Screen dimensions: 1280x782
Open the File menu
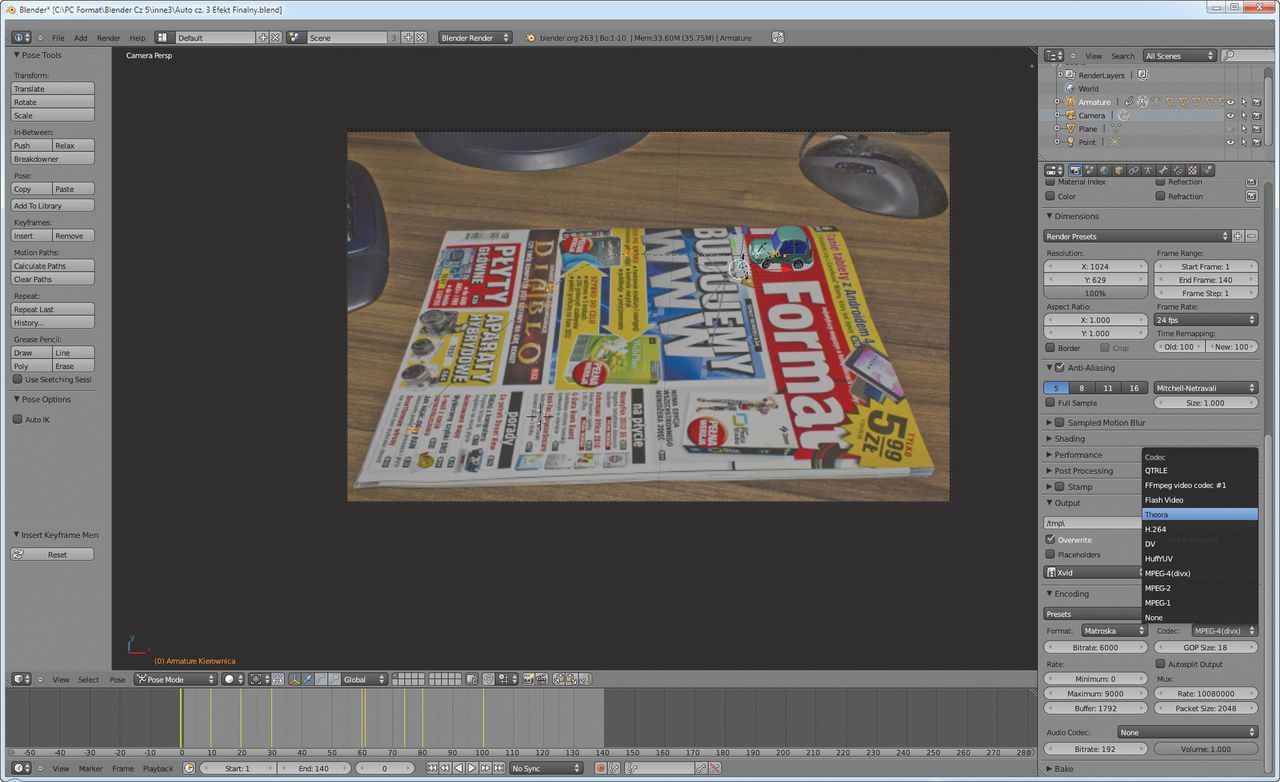pos(58,38)
